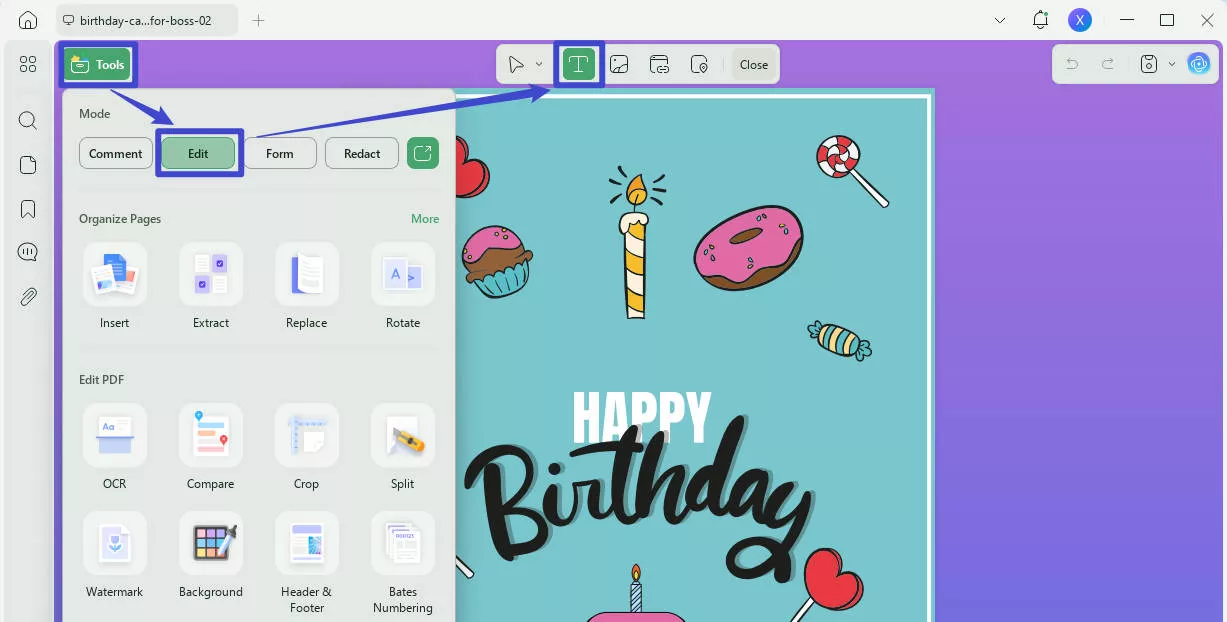
Task: Switch to the birthday-card document tab
Action: (148, 19)
